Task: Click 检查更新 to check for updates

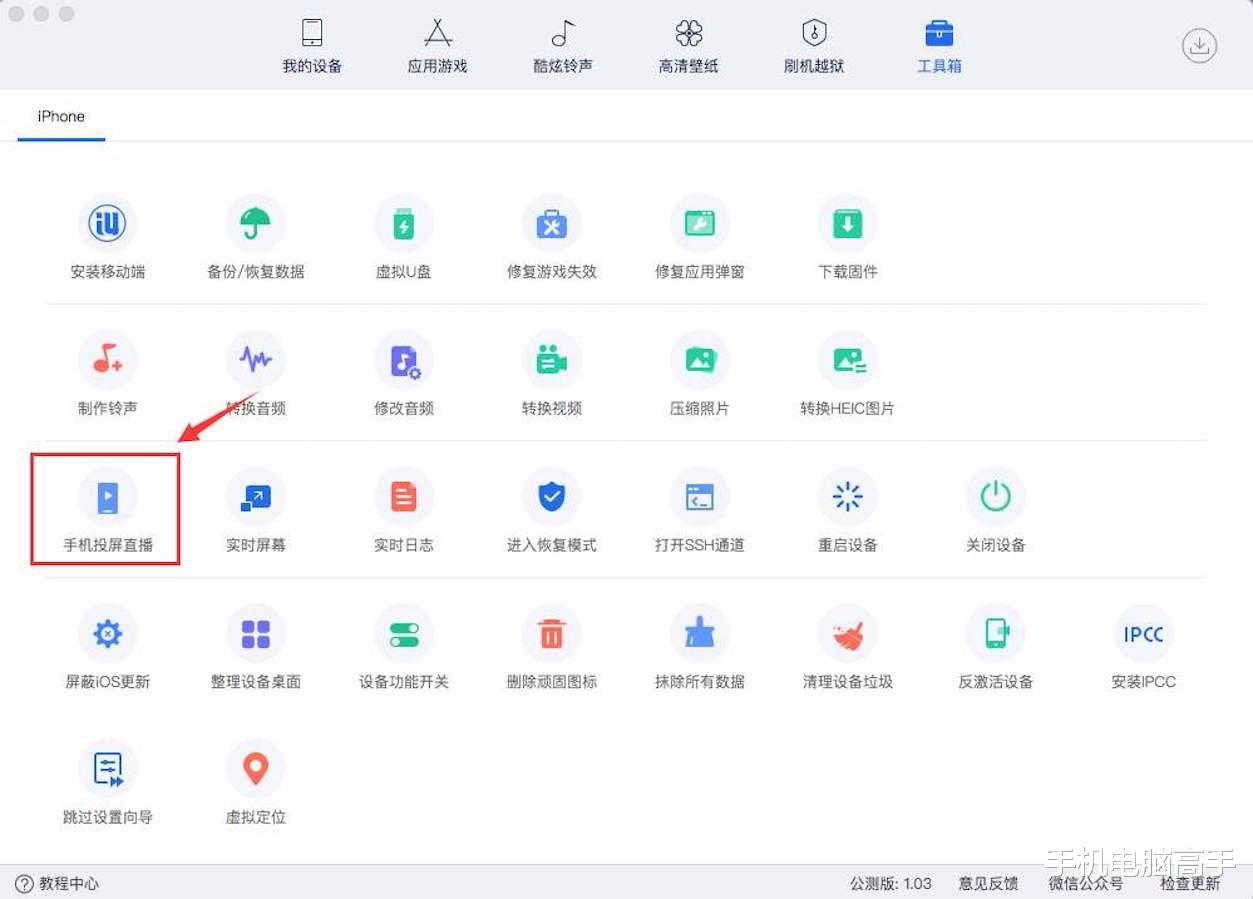Action: point(1190,884)
